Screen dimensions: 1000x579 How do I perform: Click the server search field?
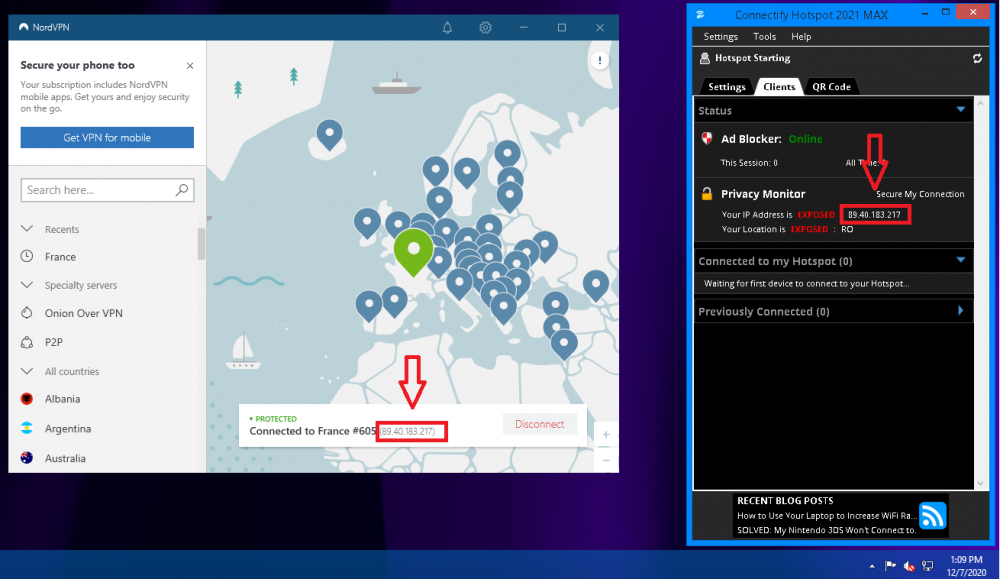[x=98, y=190]
